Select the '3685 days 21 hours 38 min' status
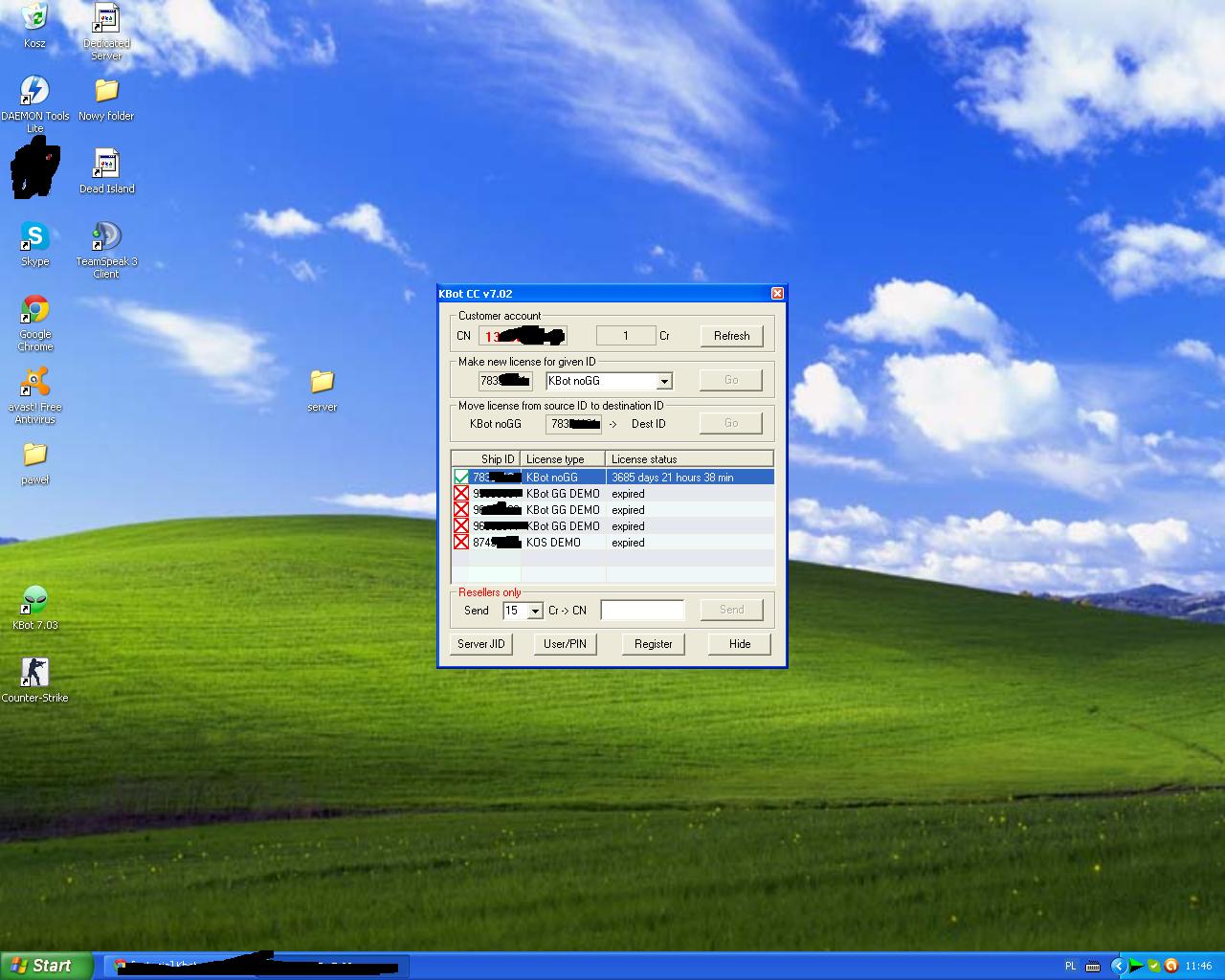Image resolution: width=1225 pixels, height=980 pixels. (673, 477)
